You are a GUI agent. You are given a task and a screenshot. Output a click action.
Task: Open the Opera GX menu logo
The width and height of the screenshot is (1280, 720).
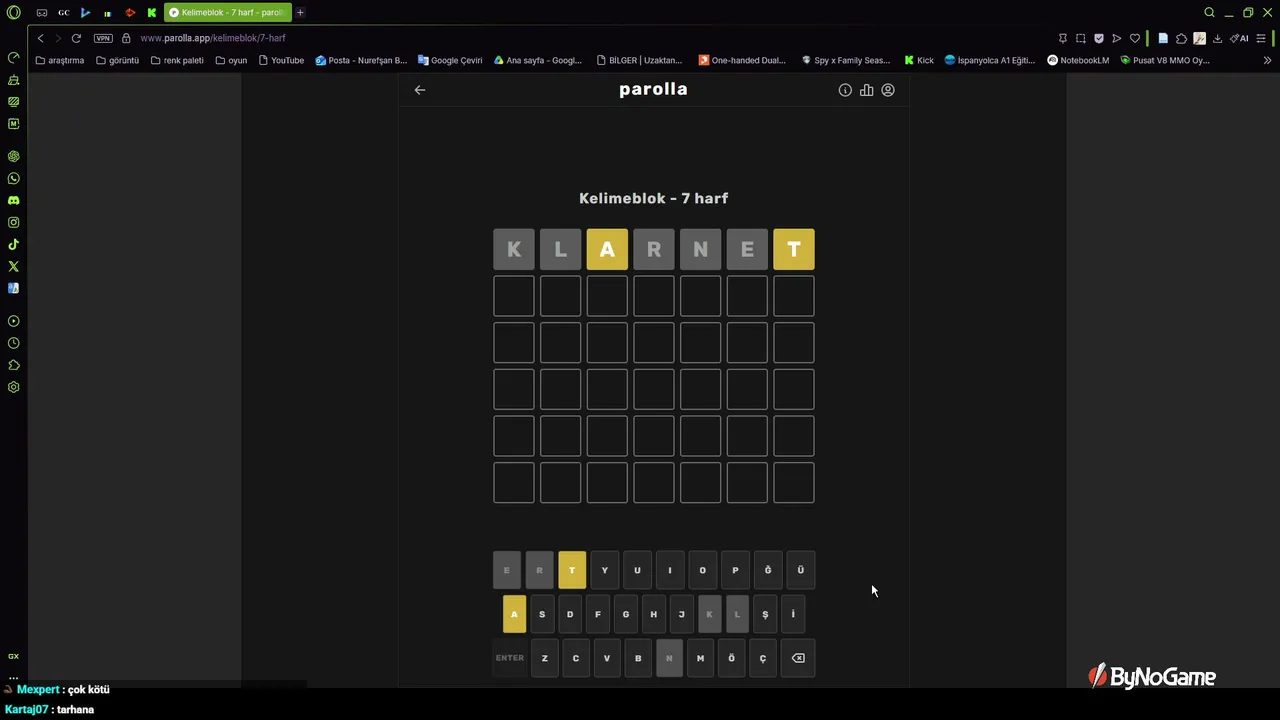pos(13,13)
